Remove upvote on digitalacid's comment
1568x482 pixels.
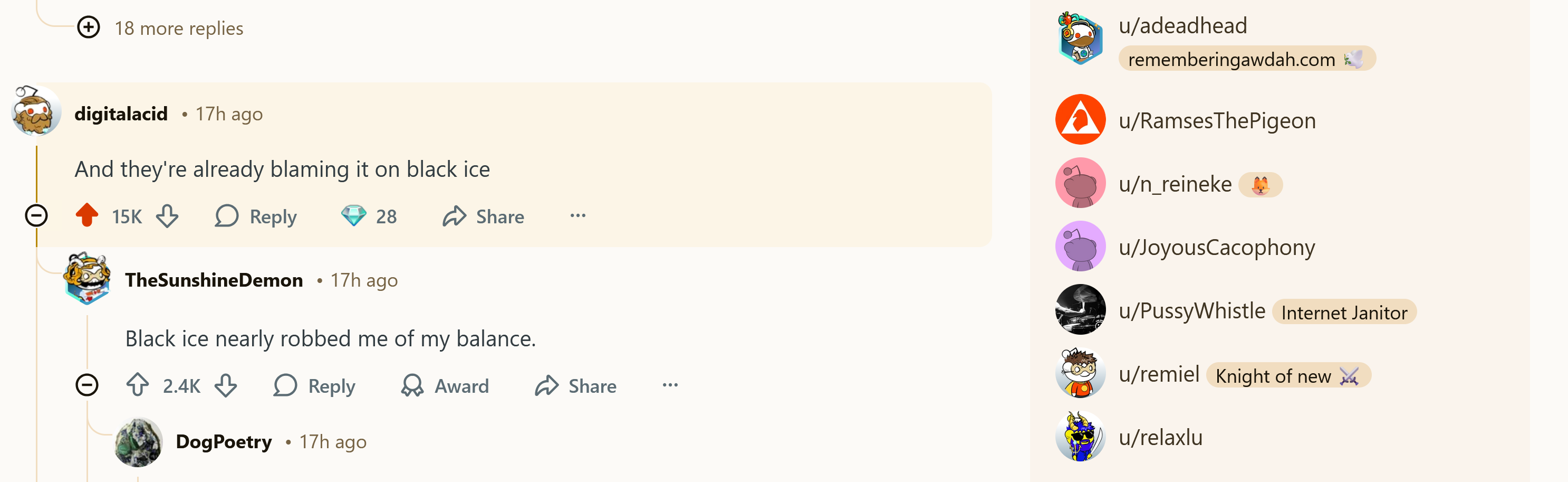[87, 215]
